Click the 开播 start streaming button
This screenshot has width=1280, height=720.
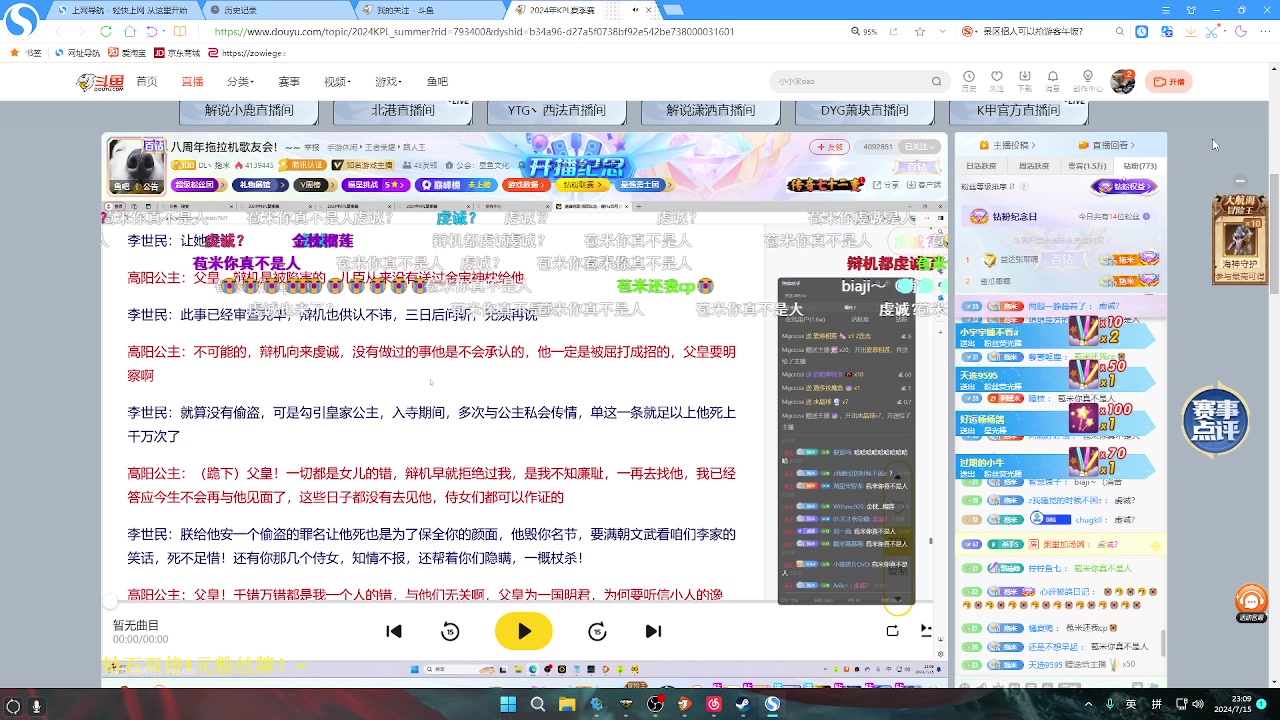[x=1169, y=82]
